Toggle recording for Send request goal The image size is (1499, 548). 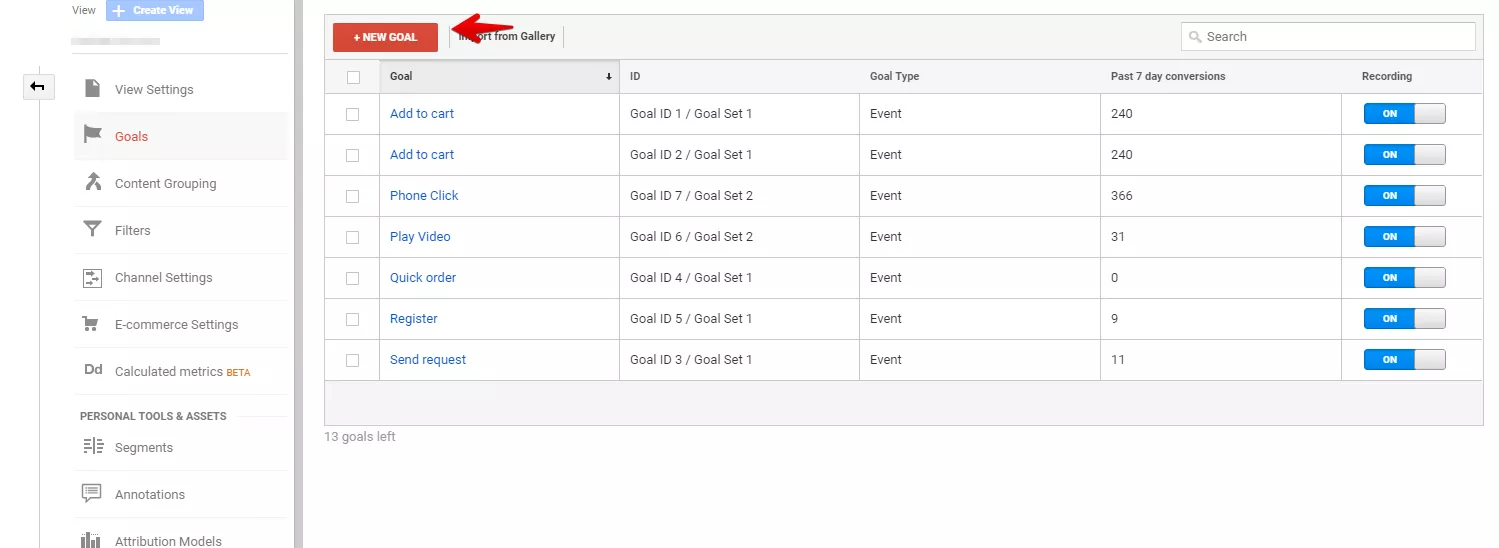(1405, 360)
